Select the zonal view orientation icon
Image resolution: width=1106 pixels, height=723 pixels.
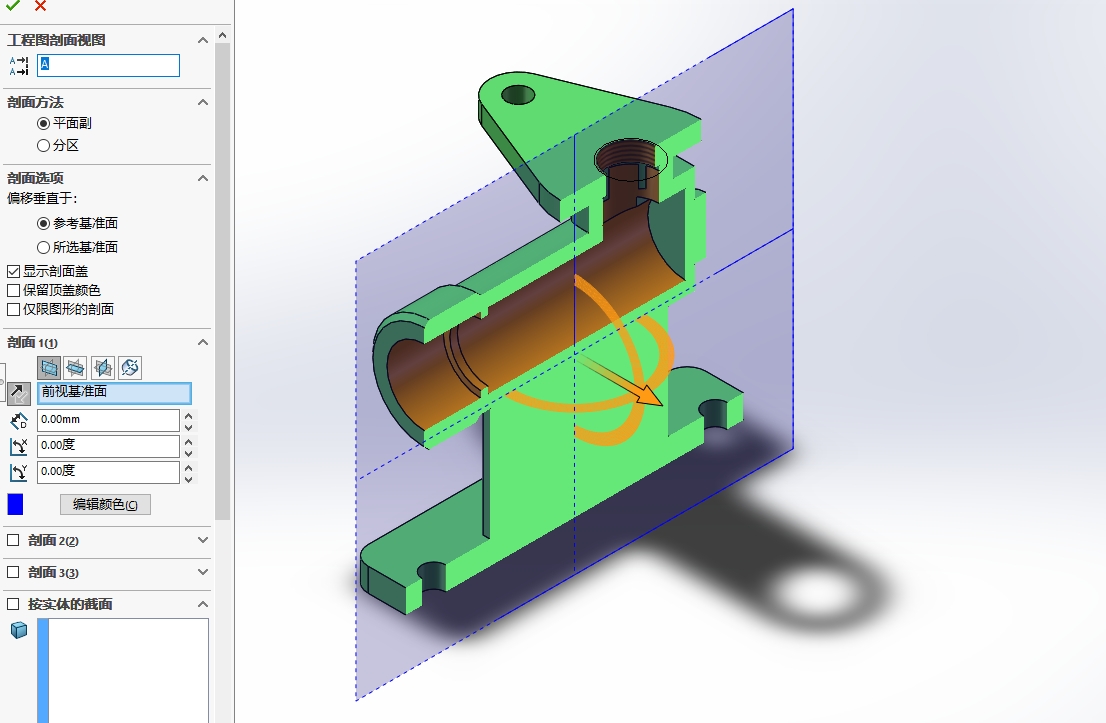click(130, 367)
